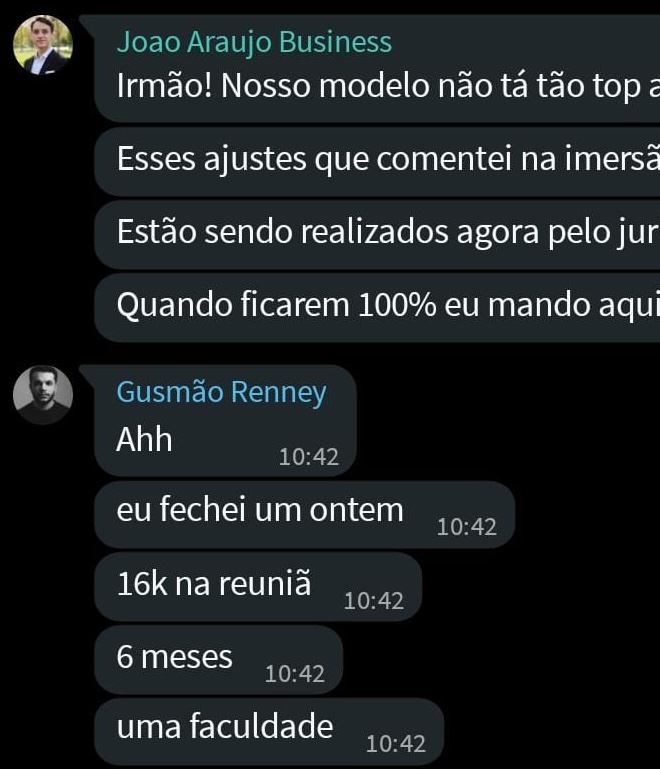Tap the 10:42 timestamp on 'Ahh'
The image size is (660, 769).
pos(309,457)
